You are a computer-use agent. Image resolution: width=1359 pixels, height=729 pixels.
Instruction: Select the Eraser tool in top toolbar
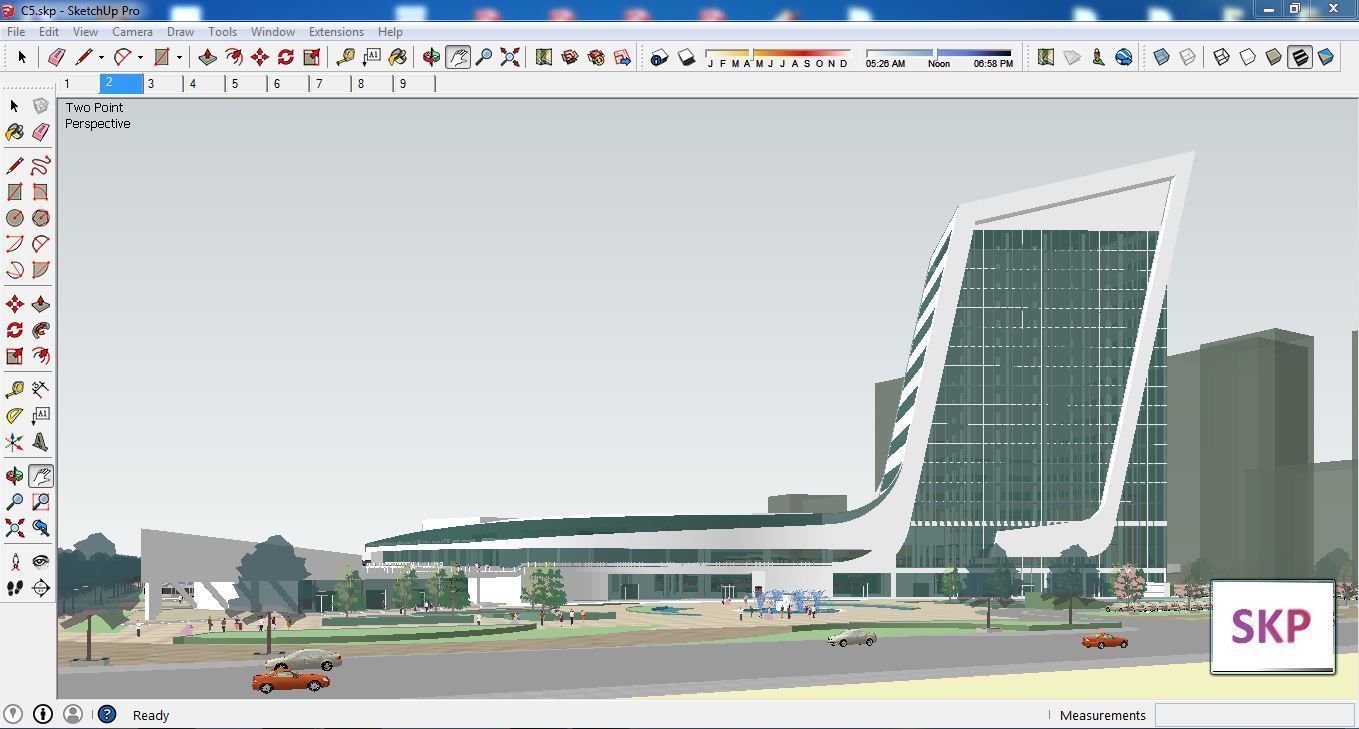pyautogui.click(x=56, y=57)
